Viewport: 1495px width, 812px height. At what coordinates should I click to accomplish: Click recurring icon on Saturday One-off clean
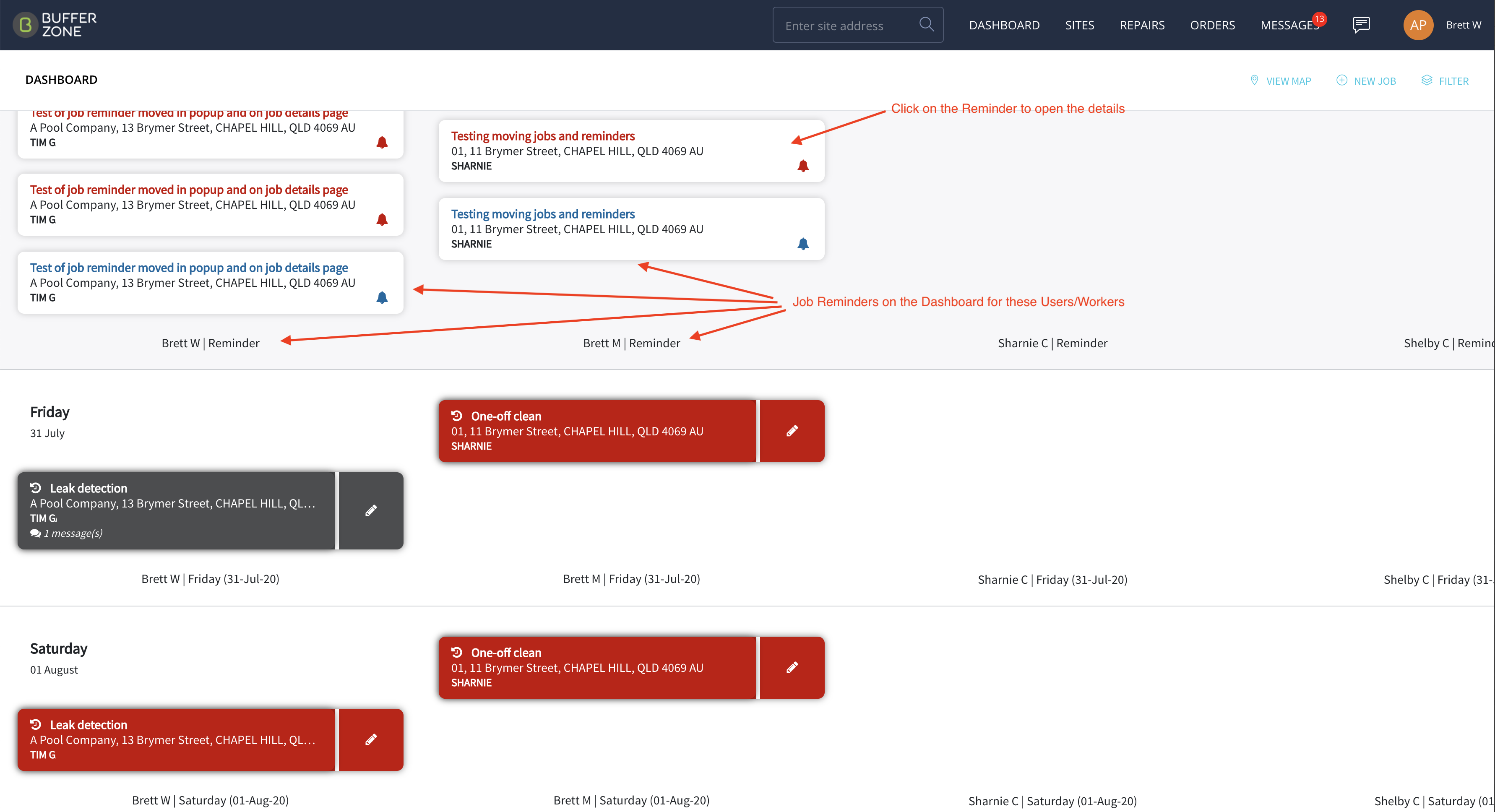[457, 652]
